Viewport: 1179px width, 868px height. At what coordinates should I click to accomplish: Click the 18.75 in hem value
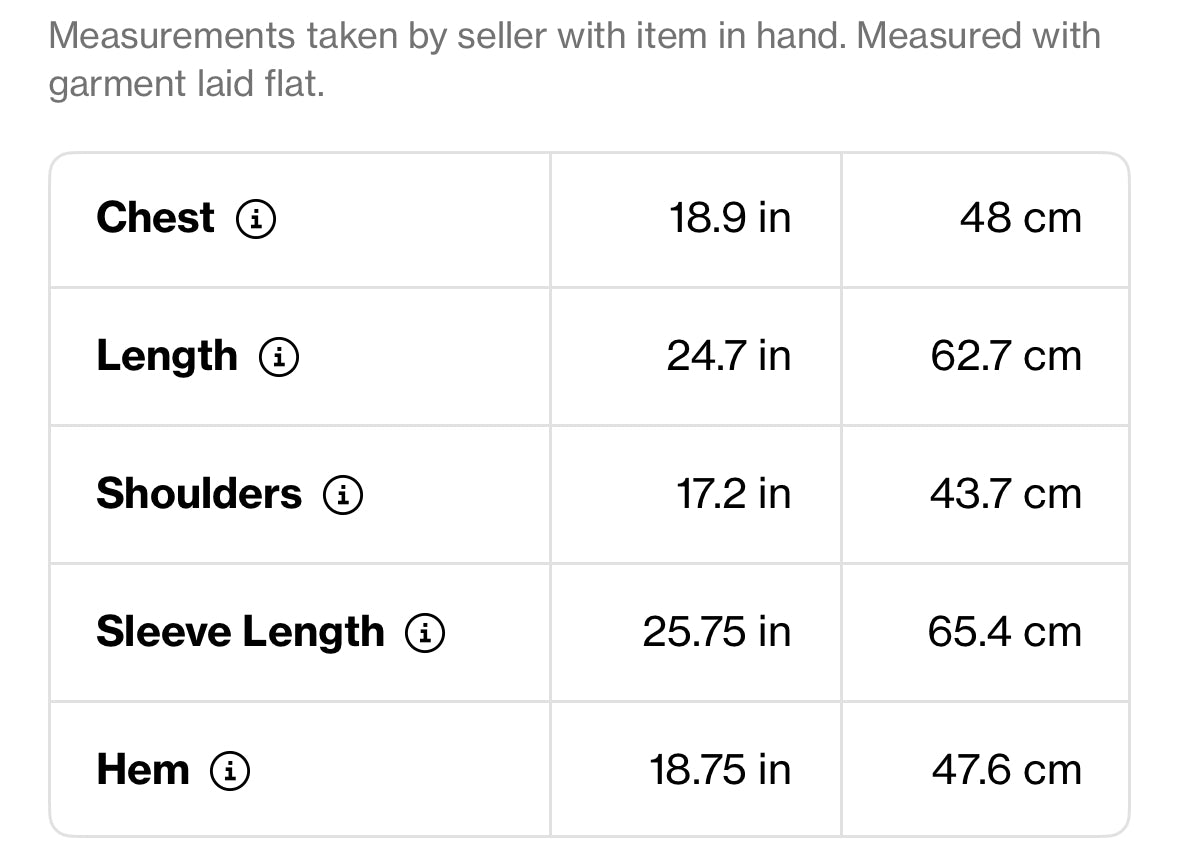coord(720,770)
